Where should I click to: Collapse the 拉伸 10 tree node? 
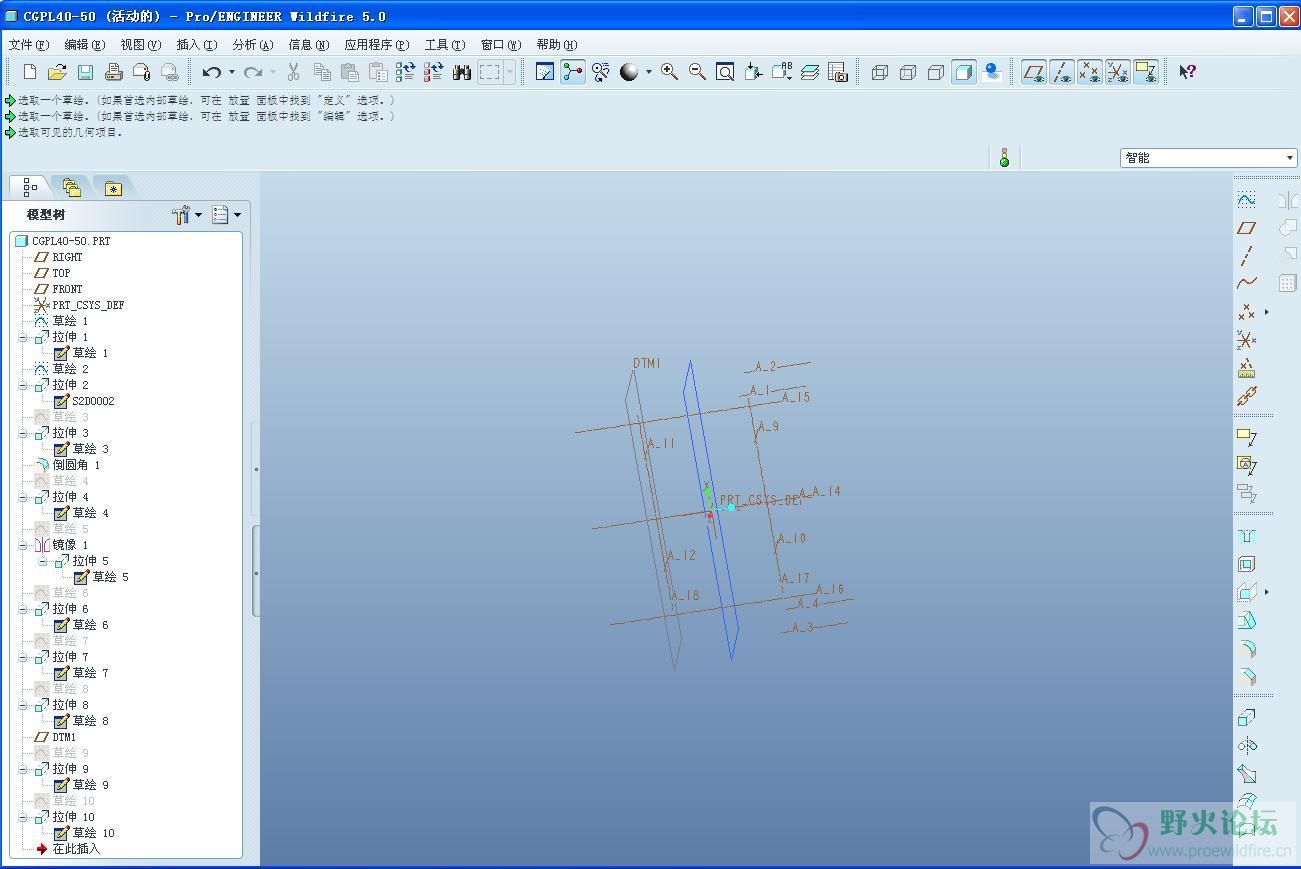click(x=23, y=817)
